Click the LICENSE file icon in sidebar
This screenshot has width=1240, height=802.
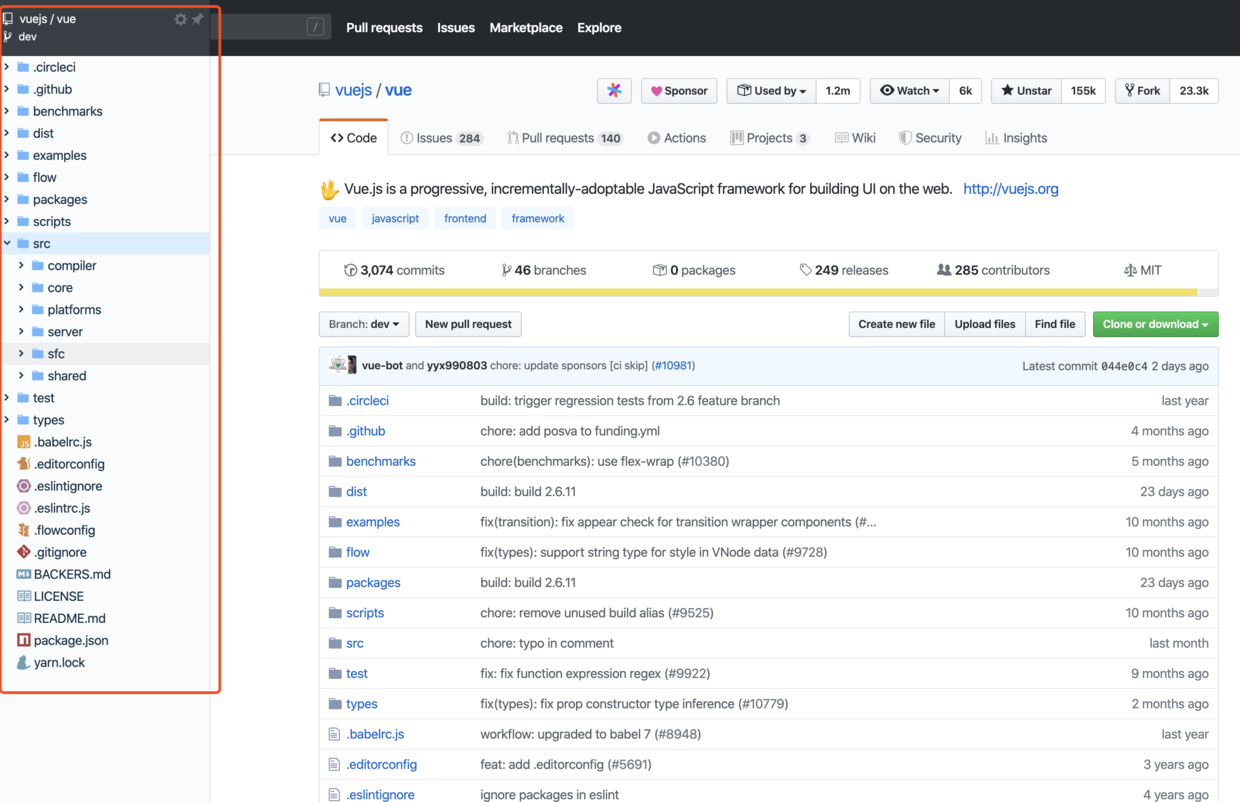pyautogui.click(x=24, y=596)
